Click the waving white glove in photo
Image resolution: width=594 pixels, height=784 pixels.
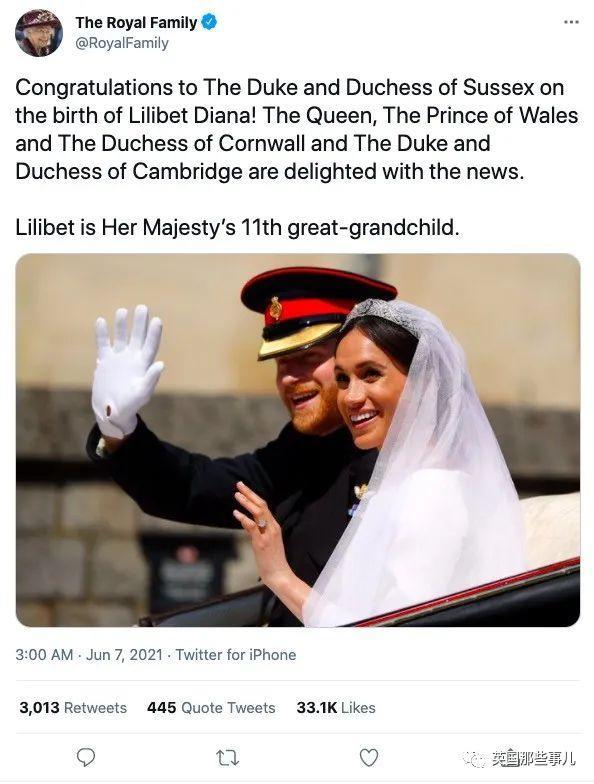tap(126, 371)
